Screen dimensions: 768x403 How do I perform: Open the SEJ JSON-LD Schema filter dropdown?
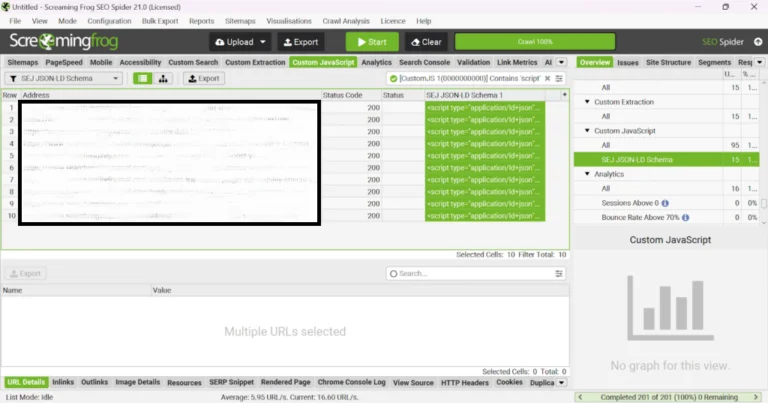point(64,78)
